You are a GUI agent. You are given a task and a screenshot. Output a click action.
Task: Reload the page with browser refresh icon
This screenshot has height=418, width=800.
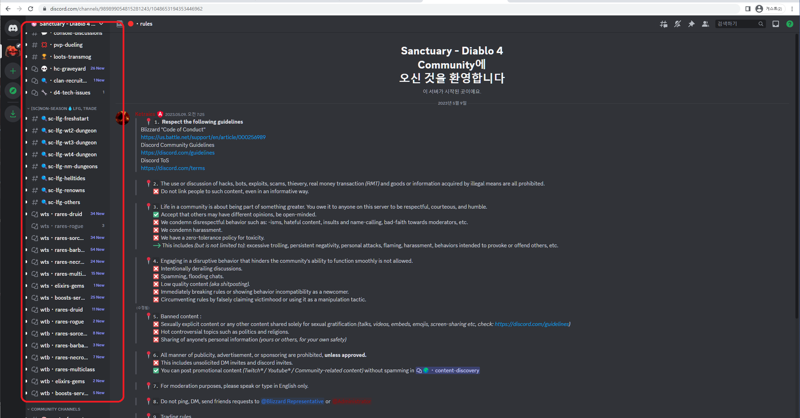point(31,9)
